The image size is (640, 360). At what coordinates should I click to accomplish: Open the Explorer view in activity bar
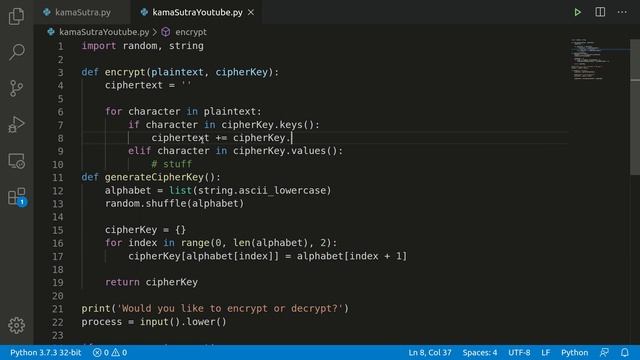coord(16,16)
